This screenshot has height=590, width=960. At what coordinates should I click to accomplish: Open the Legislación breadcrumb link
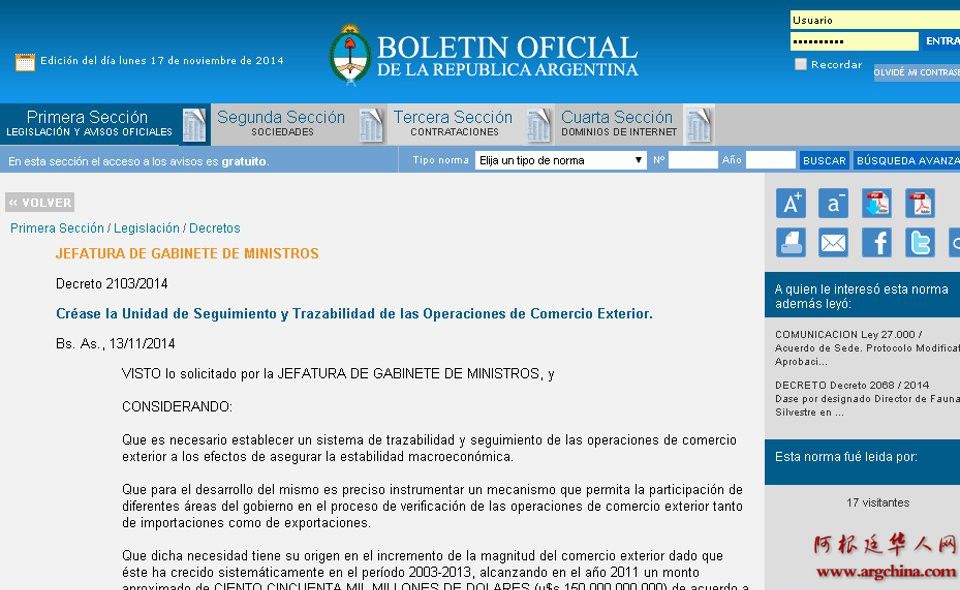click(146, 228)
